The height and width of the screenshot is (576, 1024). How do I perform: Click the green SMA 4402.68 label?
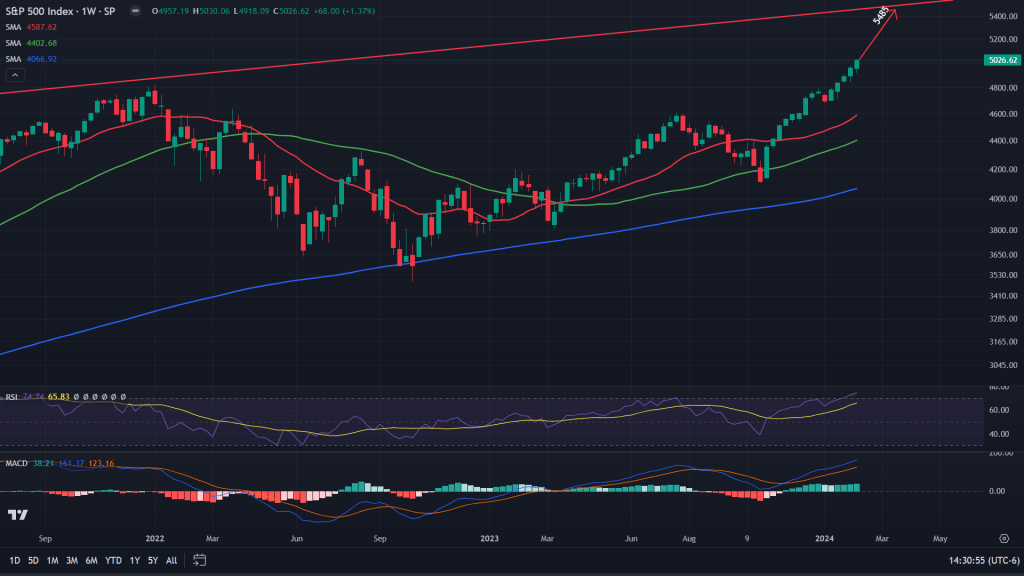[42, 43]
